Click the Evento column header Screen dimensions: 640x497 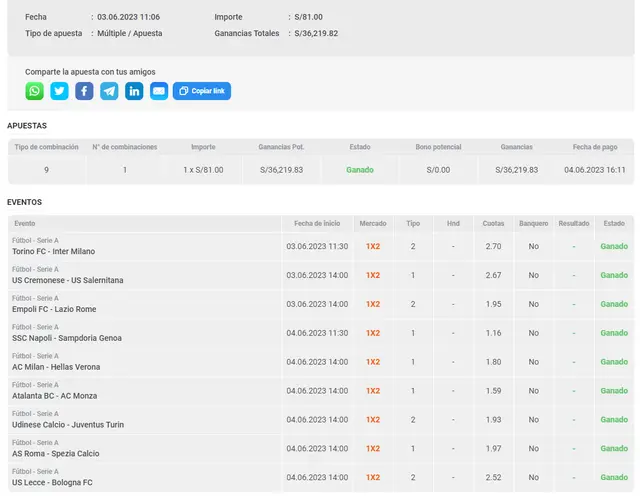point(25,224)
